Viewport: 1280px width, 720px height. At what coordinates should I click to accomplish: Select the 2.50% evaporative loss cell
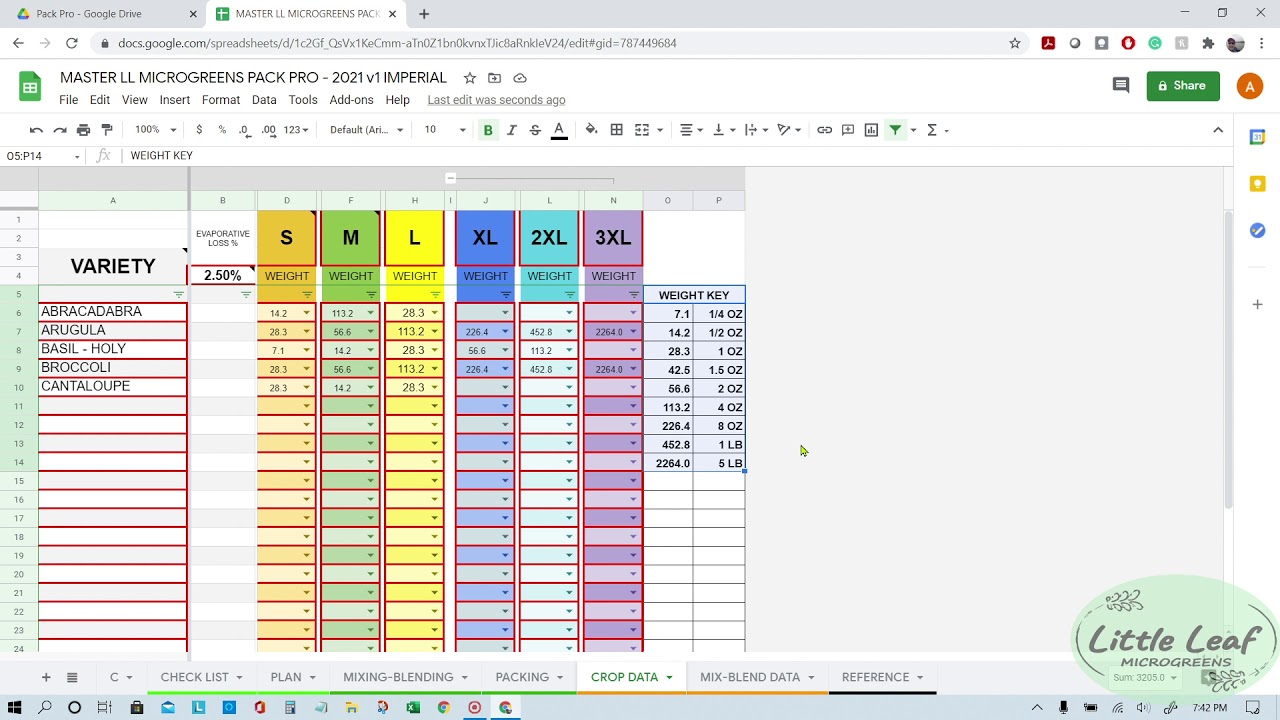coord(222,275)
